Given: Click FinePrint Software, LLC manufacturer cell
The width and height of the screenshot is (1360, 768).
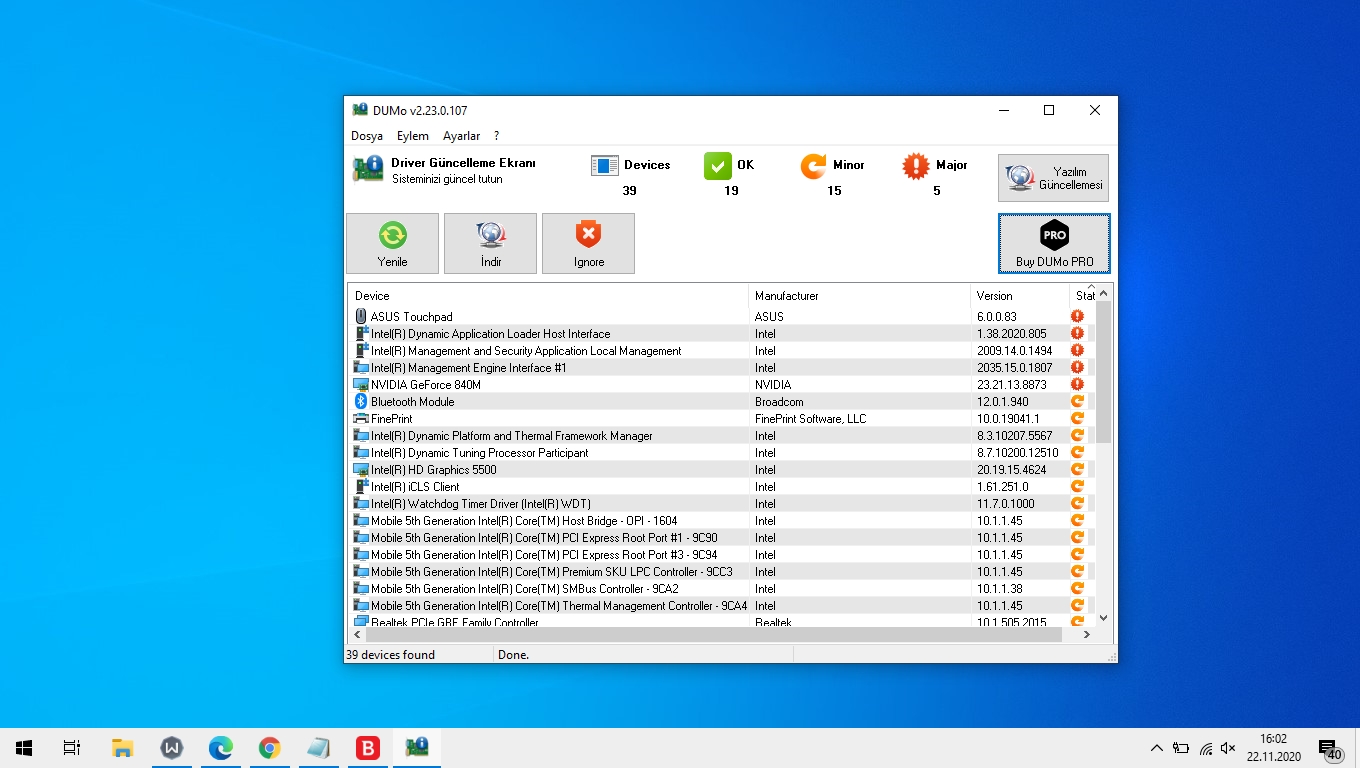Looking at the screenshot, I should 811,419.
